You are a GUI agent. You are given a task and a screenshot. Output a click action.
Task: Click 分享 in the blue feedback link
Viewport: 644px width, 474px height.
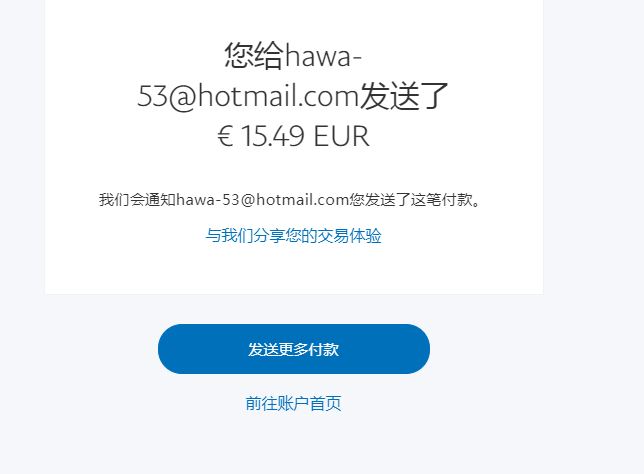pyautogui.click(x=269, y=236)
